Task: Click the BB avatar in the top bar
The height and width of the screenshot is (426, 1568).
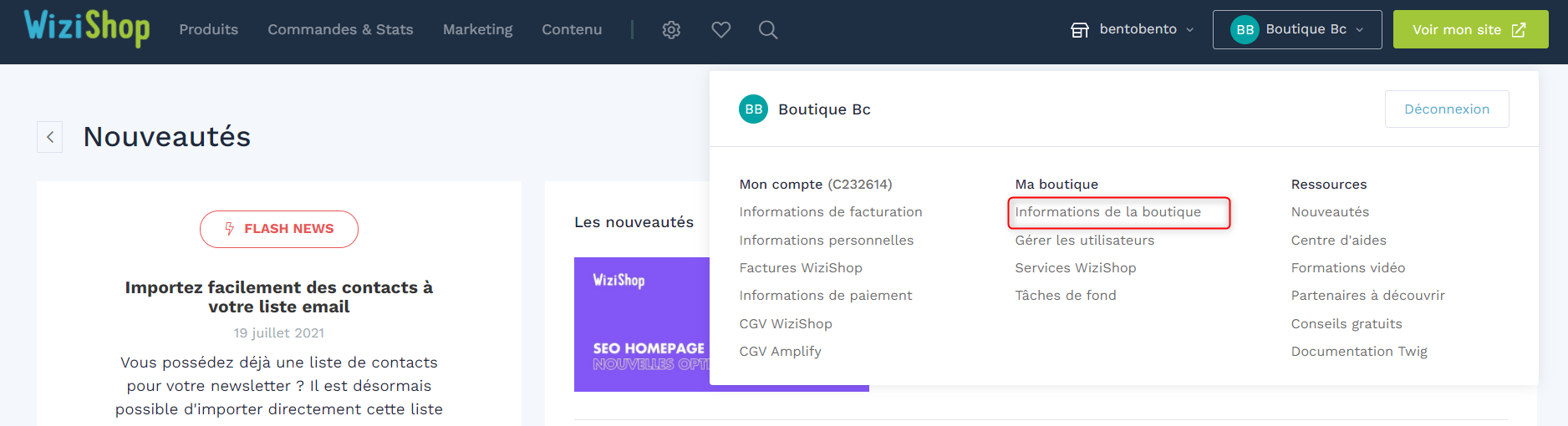Action: (1245, 30)
